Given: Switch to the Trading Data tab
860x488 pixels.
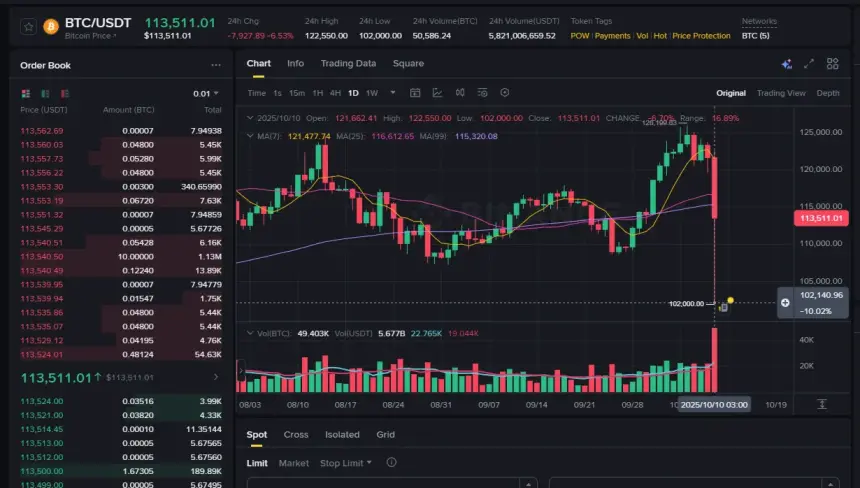Looking at the screenshot, I should coord(348,63).
